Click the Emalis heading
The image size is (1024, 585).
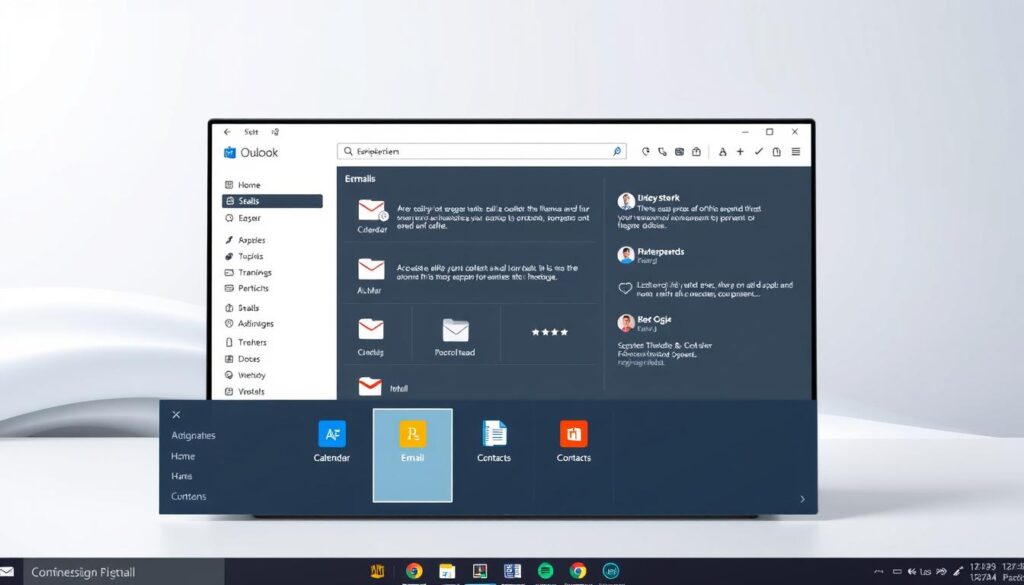point(360,178)
